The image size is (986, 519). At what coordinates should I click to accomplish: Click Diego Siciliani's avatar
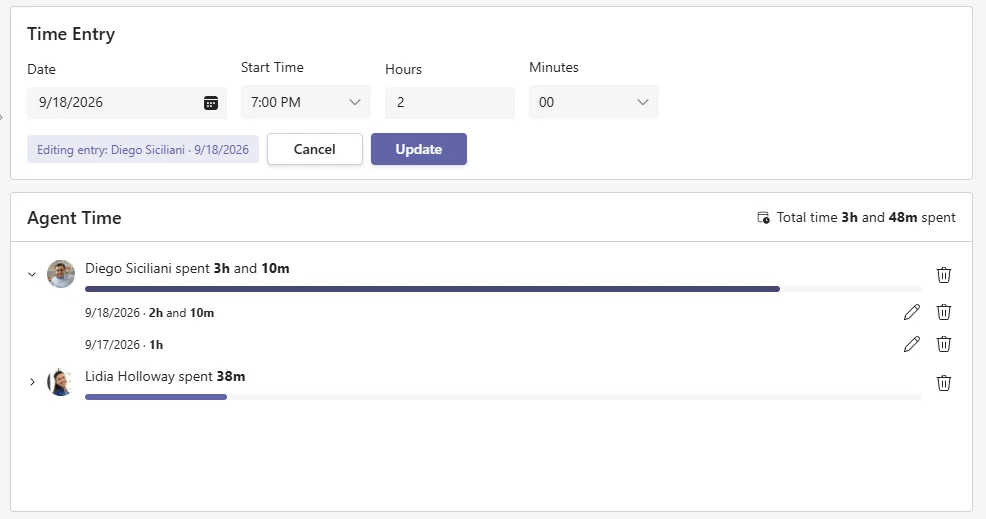tap(61, 274)
